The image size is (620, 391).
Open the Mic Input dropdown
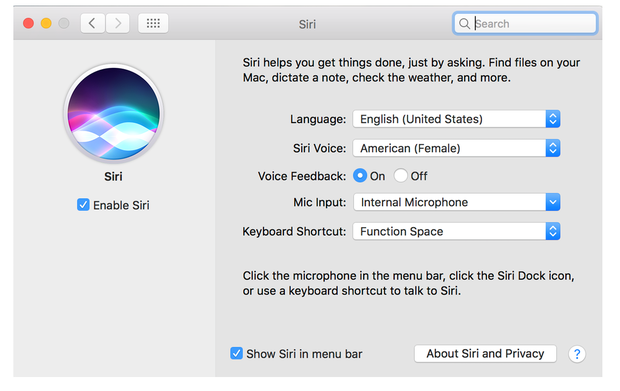pos(456,202)
